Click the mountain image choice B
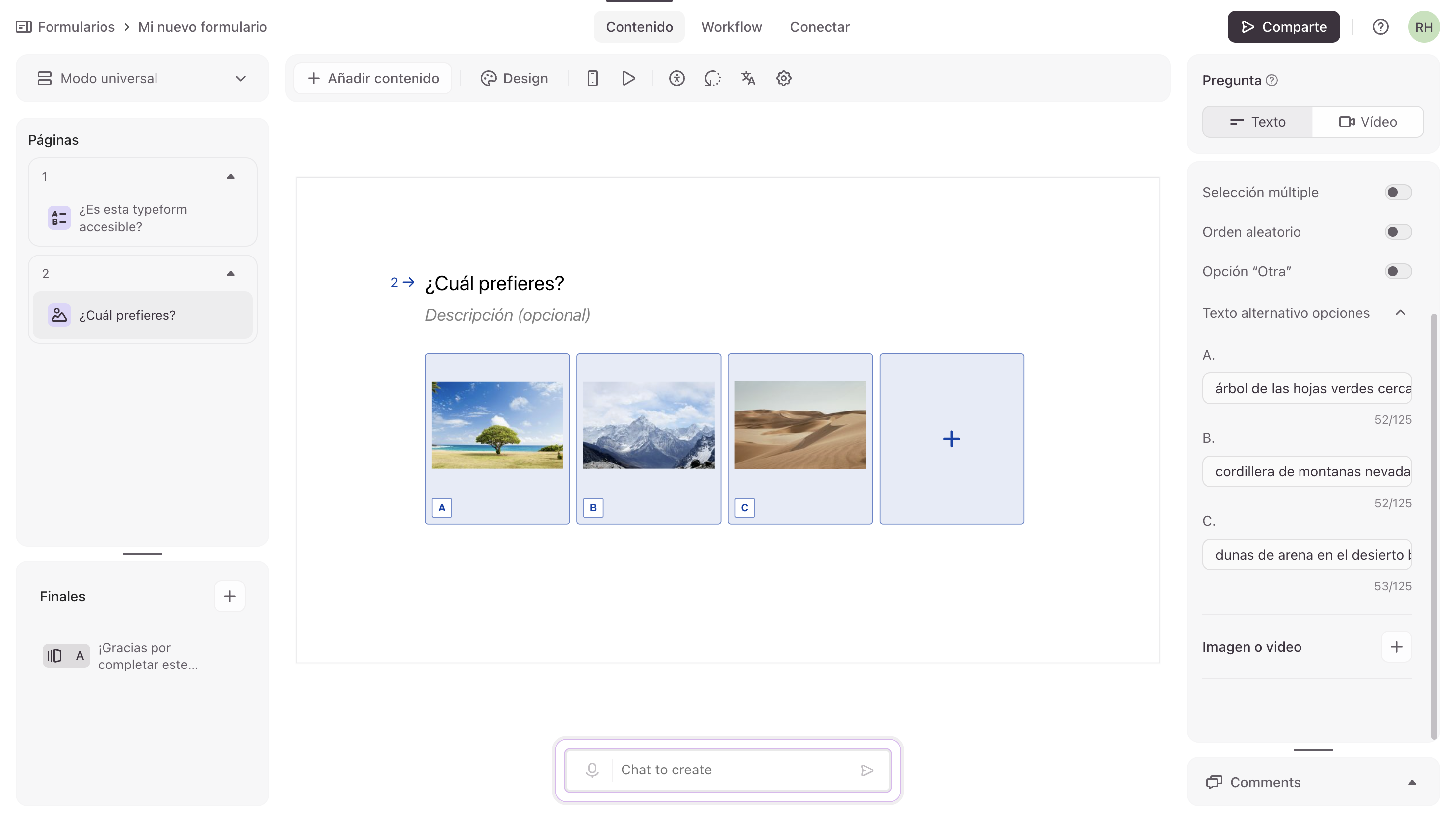 point(648,425)
